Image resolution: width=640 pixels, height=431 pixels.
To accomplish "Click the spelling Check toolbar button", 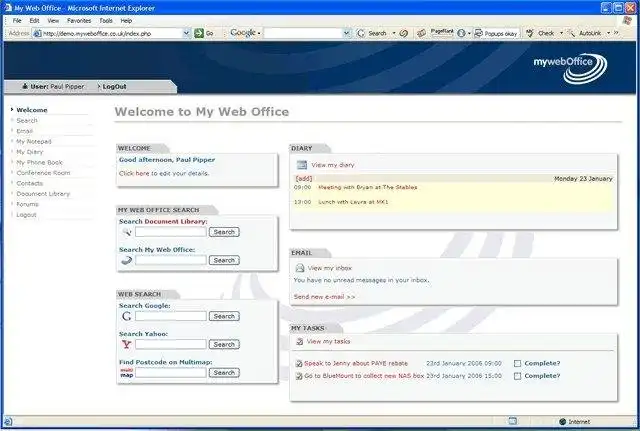I will coord(540,33).
